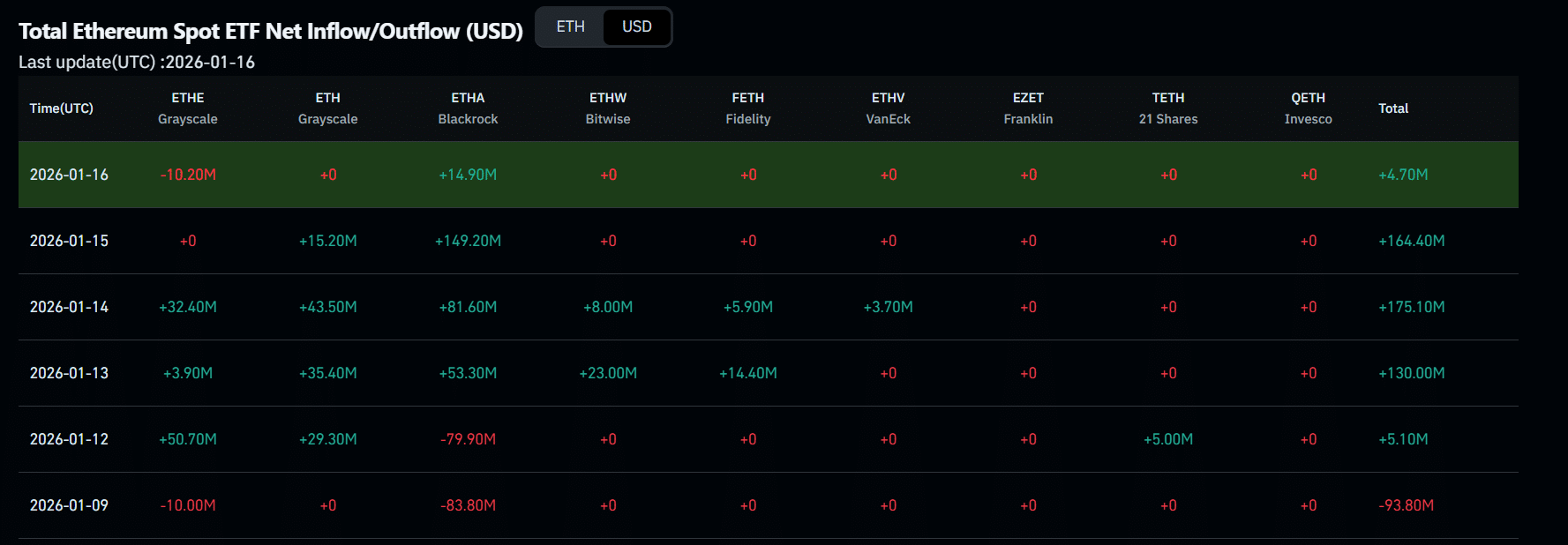Click the Time(UTC) column header
This screenshot has height=545, width=1568.
(62, 108)
